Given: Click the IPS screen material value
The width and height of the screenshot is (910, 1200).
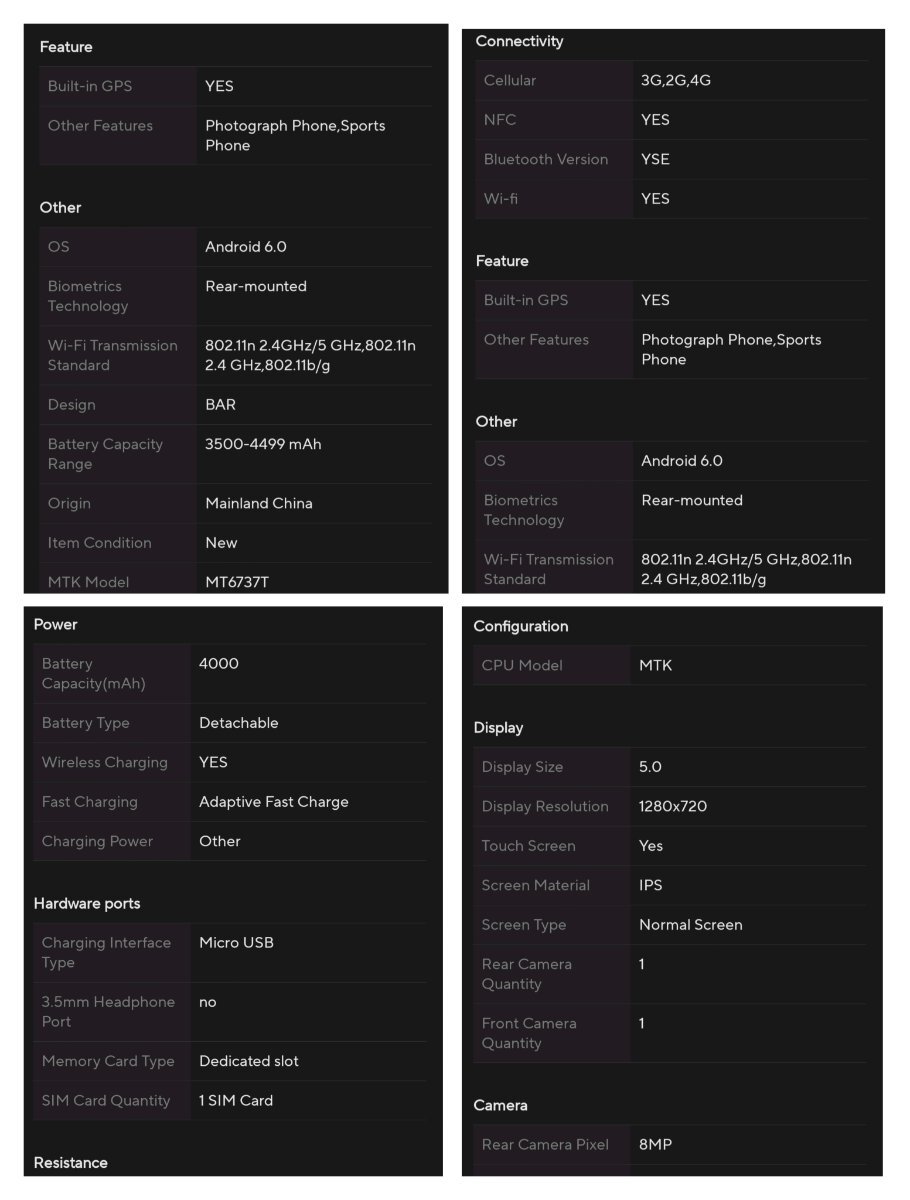Looking at the screenshot, I should [651, 885].
